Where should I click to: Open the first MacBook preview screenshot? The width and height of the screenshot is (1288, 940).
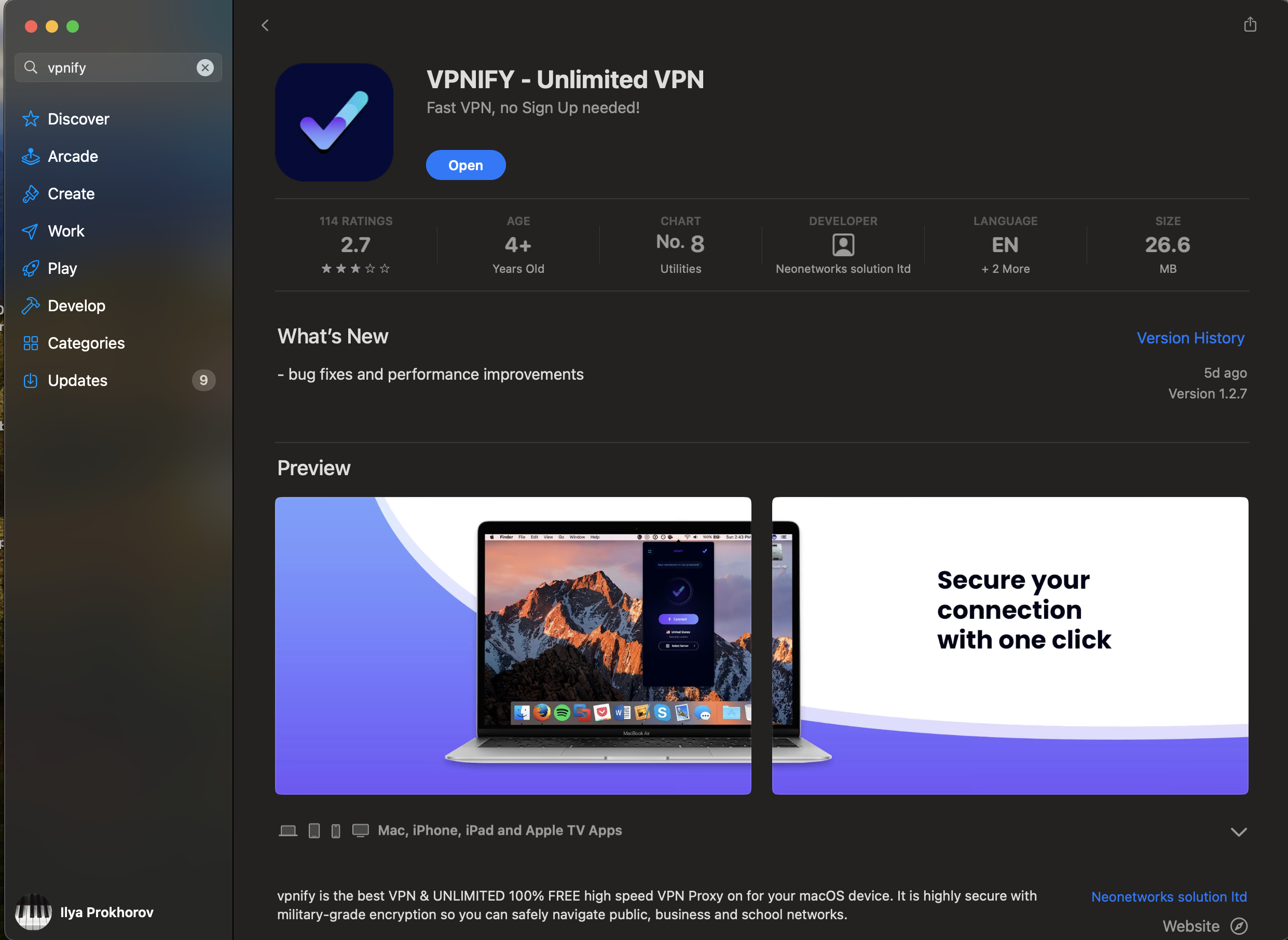[x=513, y=646]
